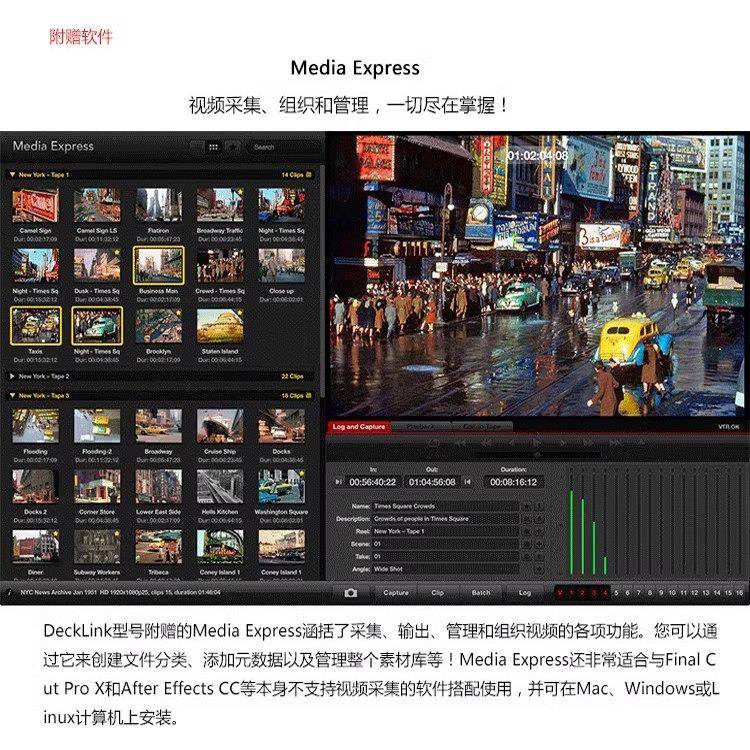This screenshot has height=750, width=750.
Task: Click the mark Out point icon
Action: [x=467, y=482]
